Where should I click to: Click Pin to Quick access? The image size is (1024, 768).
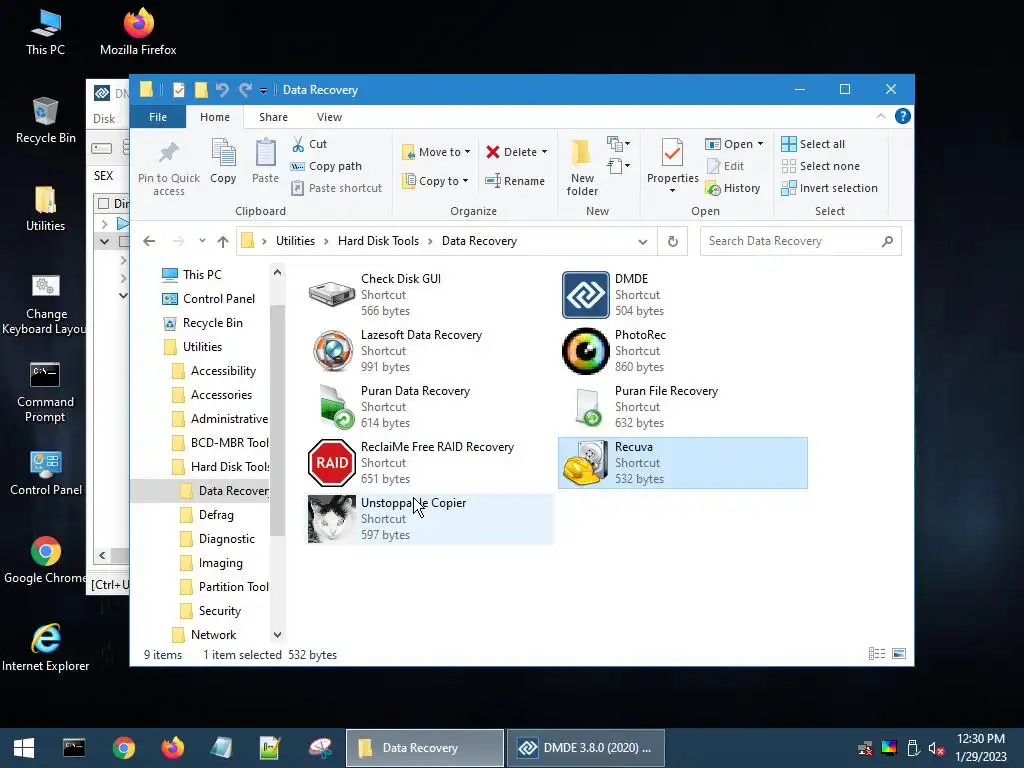click(x=169, y=168)
